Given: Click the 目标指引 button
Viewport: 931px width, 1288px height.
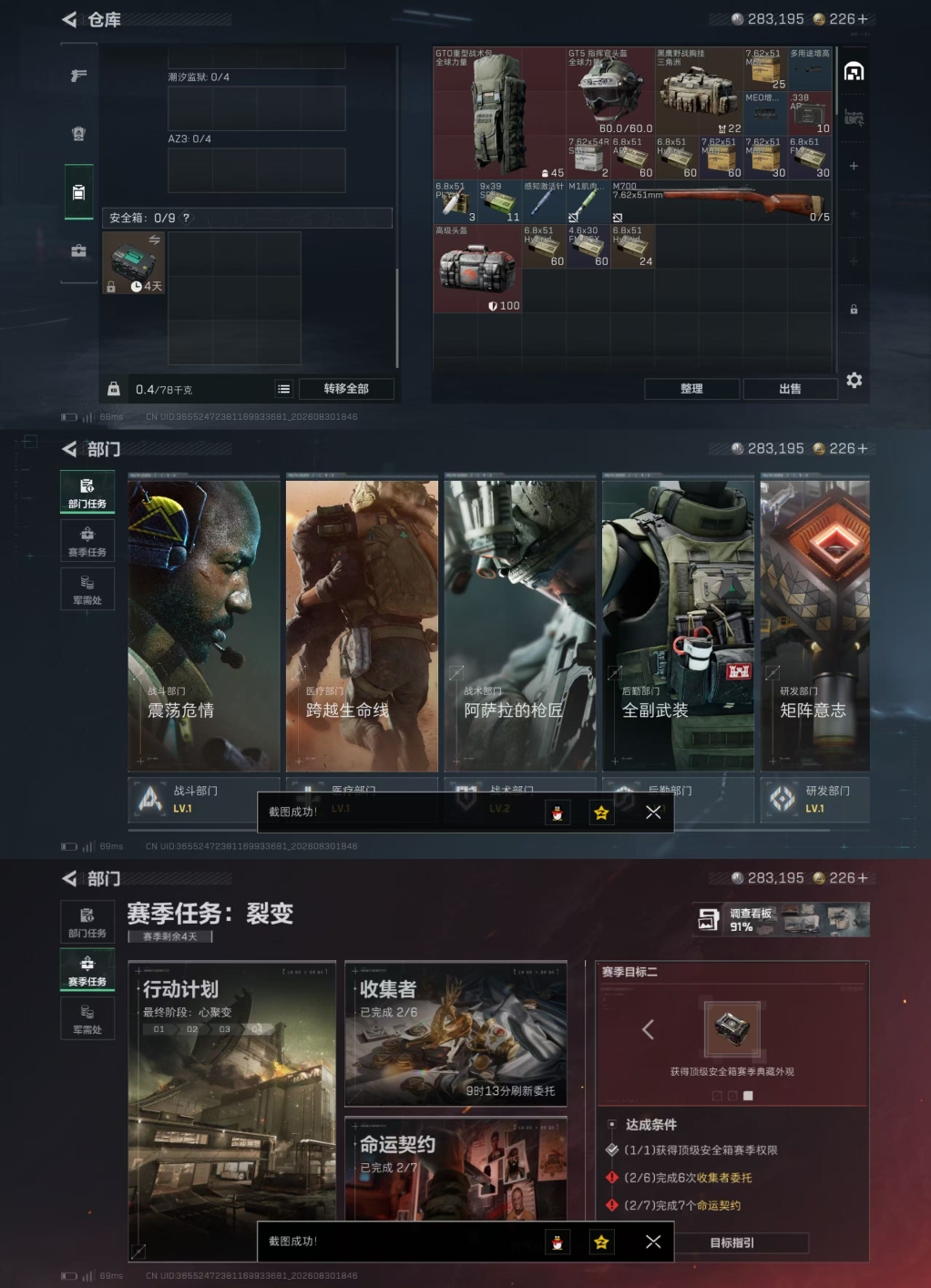Looking at the screenshot, I should (732, 1242).
